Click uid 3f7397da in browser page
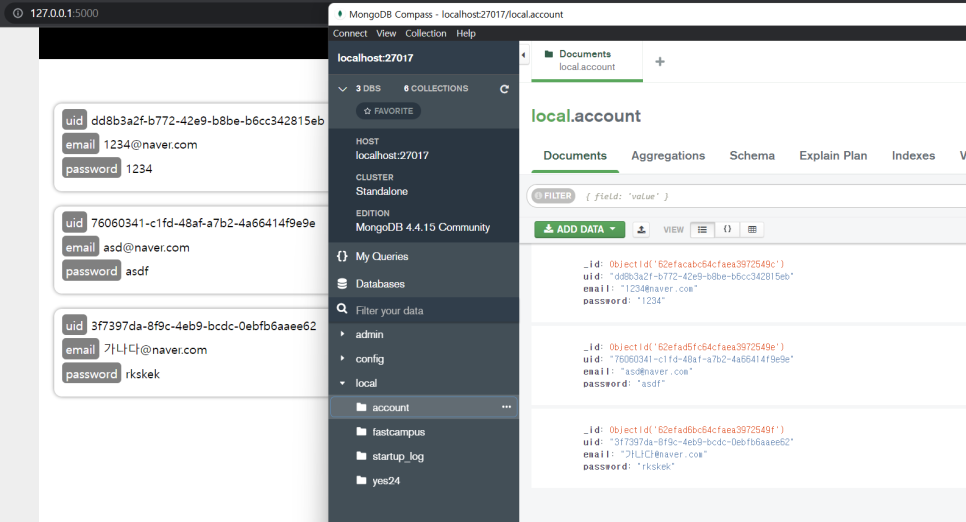 pyautogui.click(x=204, y=326)
